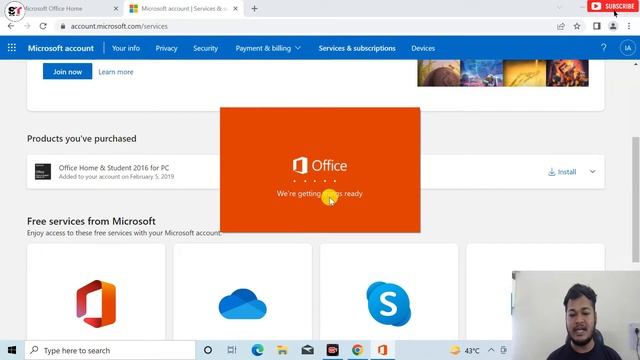The height and width of the screenshot is (360, 640).
Task: Bookmark this page with the star icon
Action: 577,26
